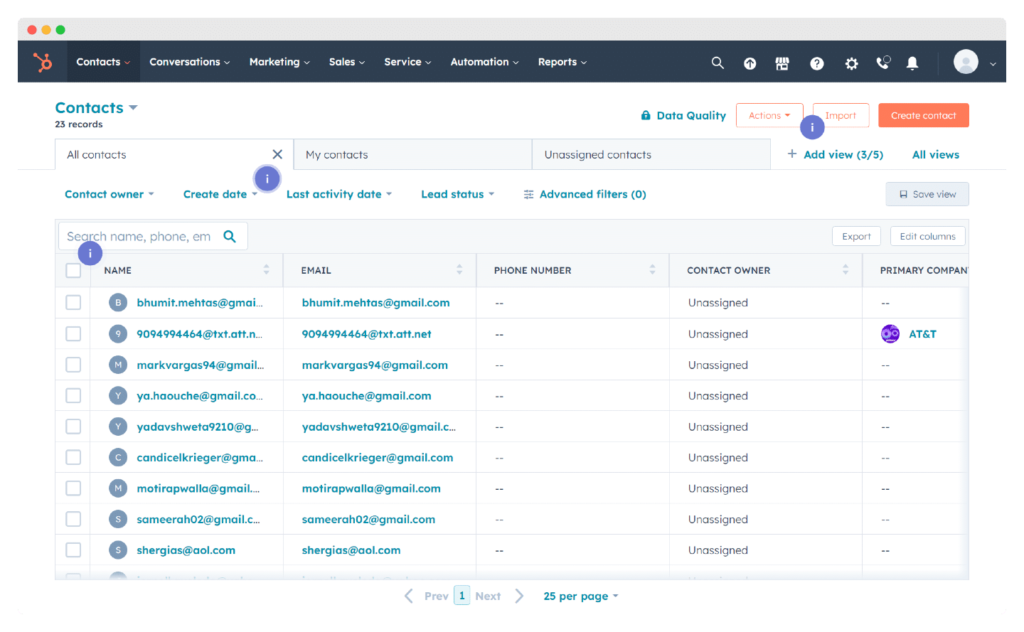This screenshot has height=632, width=1024.
Task: Click the Advanced filters sliders icon
Action: click(528, 195)
